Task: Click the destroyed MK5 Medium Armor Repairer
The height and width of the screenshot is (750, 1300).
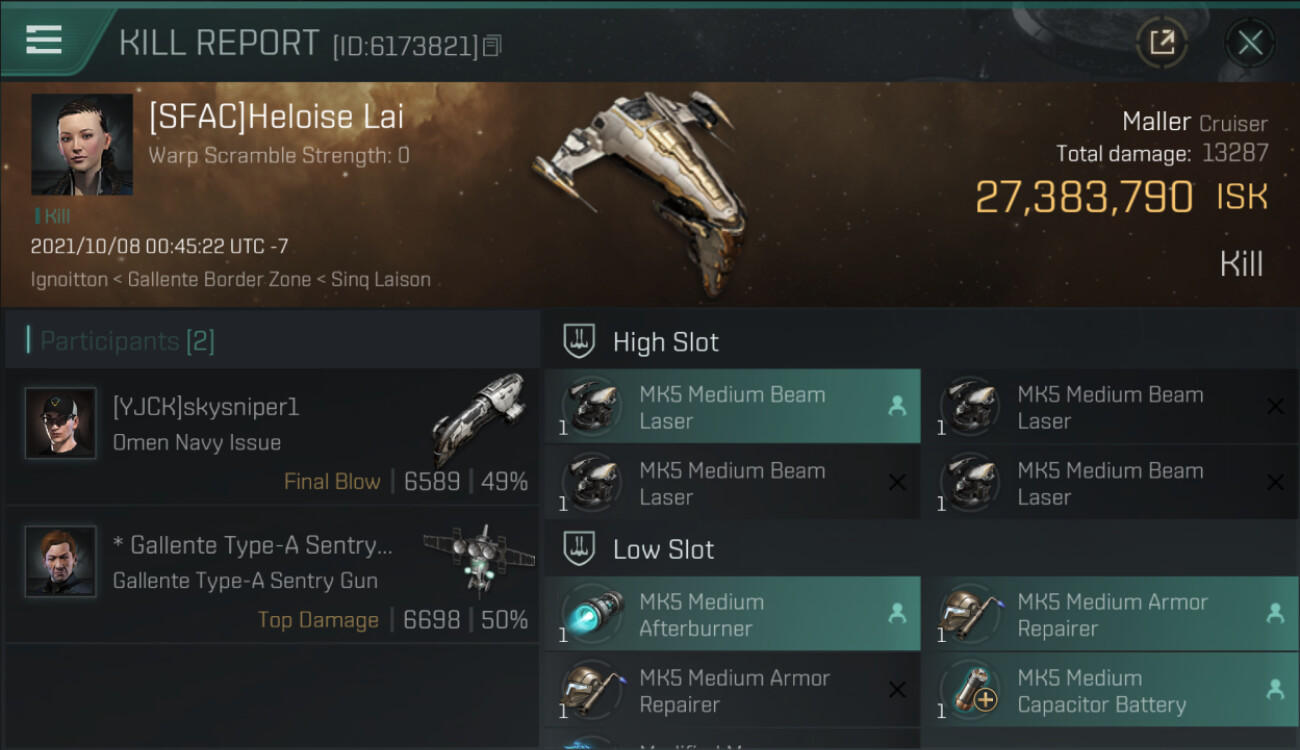Action: tap(732, 691)
